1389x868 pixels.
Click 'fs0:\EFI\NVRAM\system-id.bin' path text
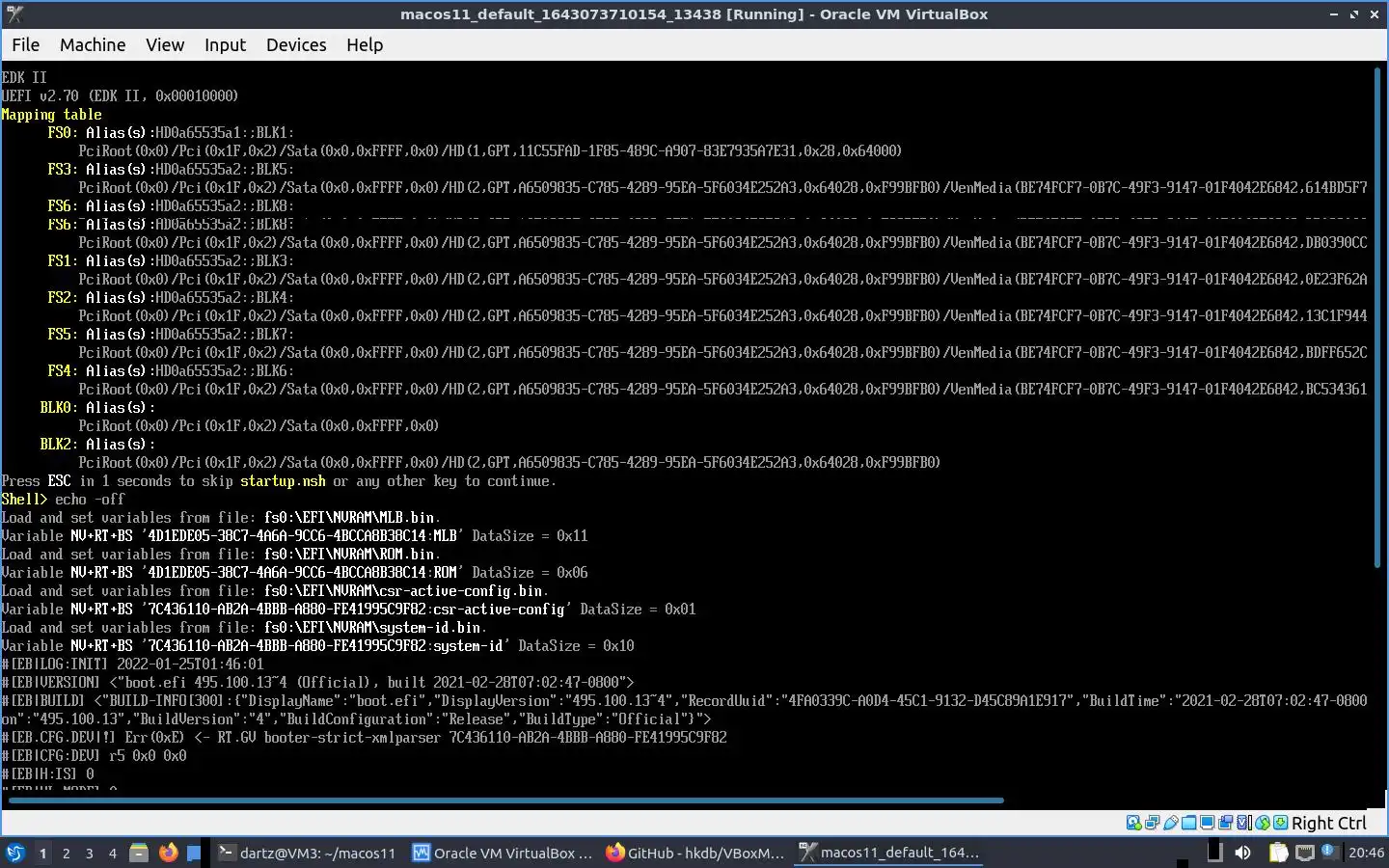371,627
